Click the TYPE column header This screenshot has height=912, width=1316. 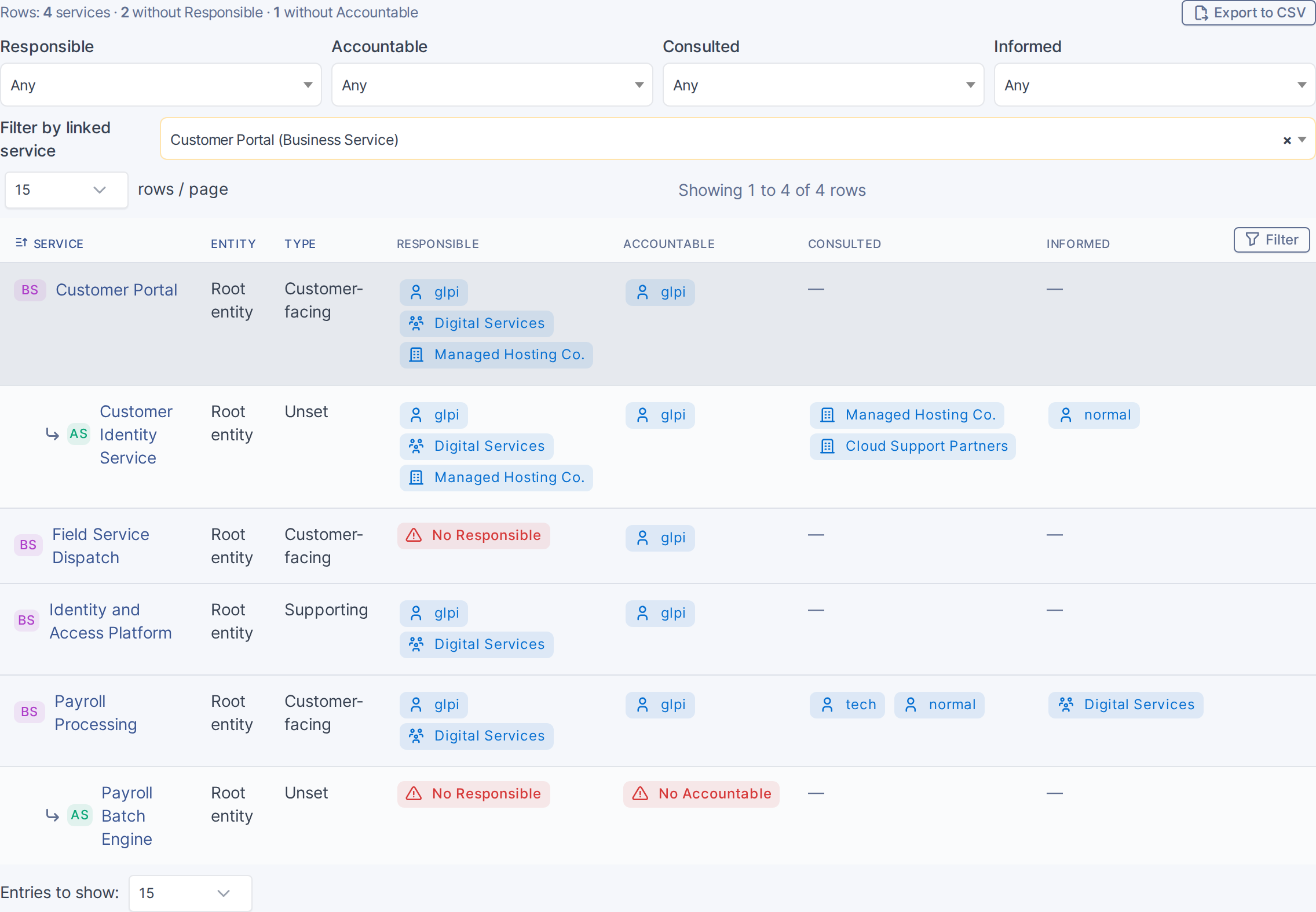pyautogui.click(x=300, y=244)
